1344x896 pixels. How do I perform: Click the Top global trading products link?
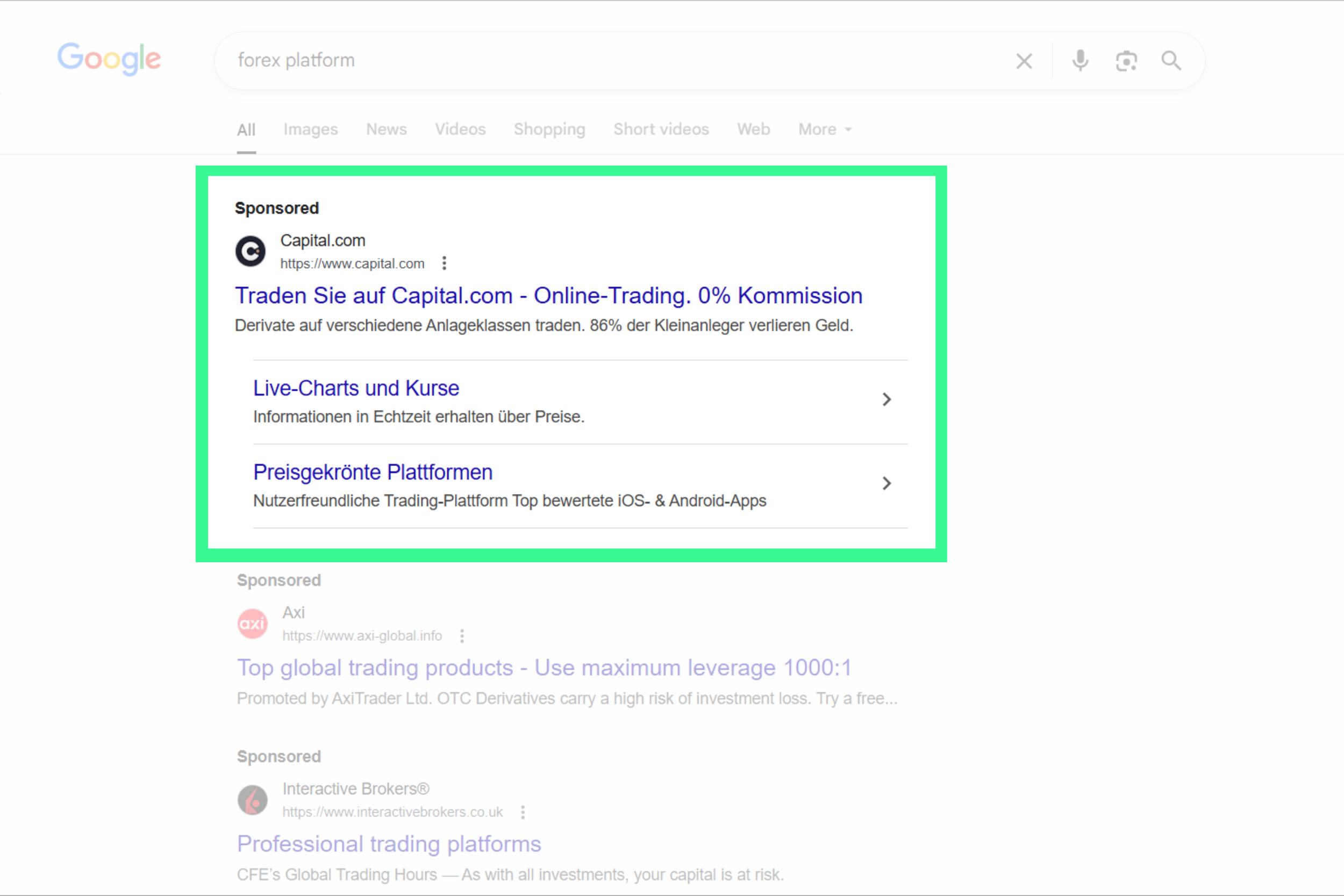click(x=544, y=668)
